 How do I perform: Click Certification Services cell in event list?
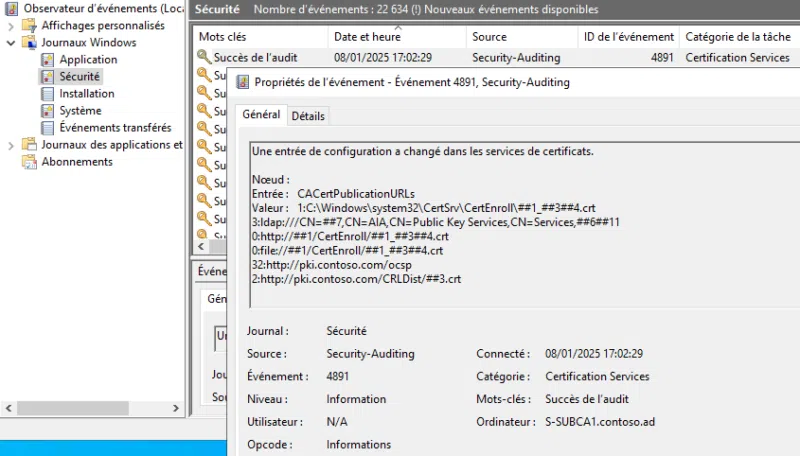point(737,58)
